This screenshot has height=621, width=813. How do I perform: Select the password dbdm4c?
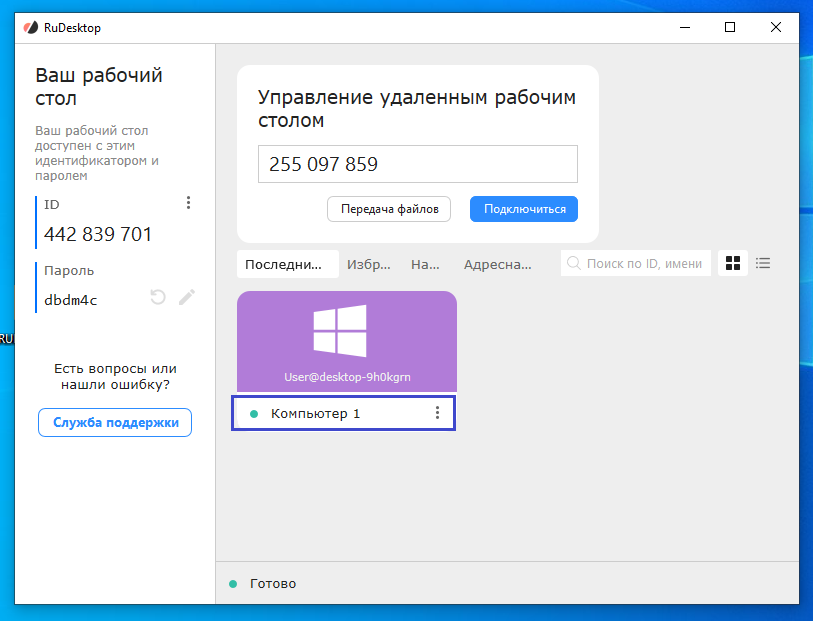tap(71, 300)
